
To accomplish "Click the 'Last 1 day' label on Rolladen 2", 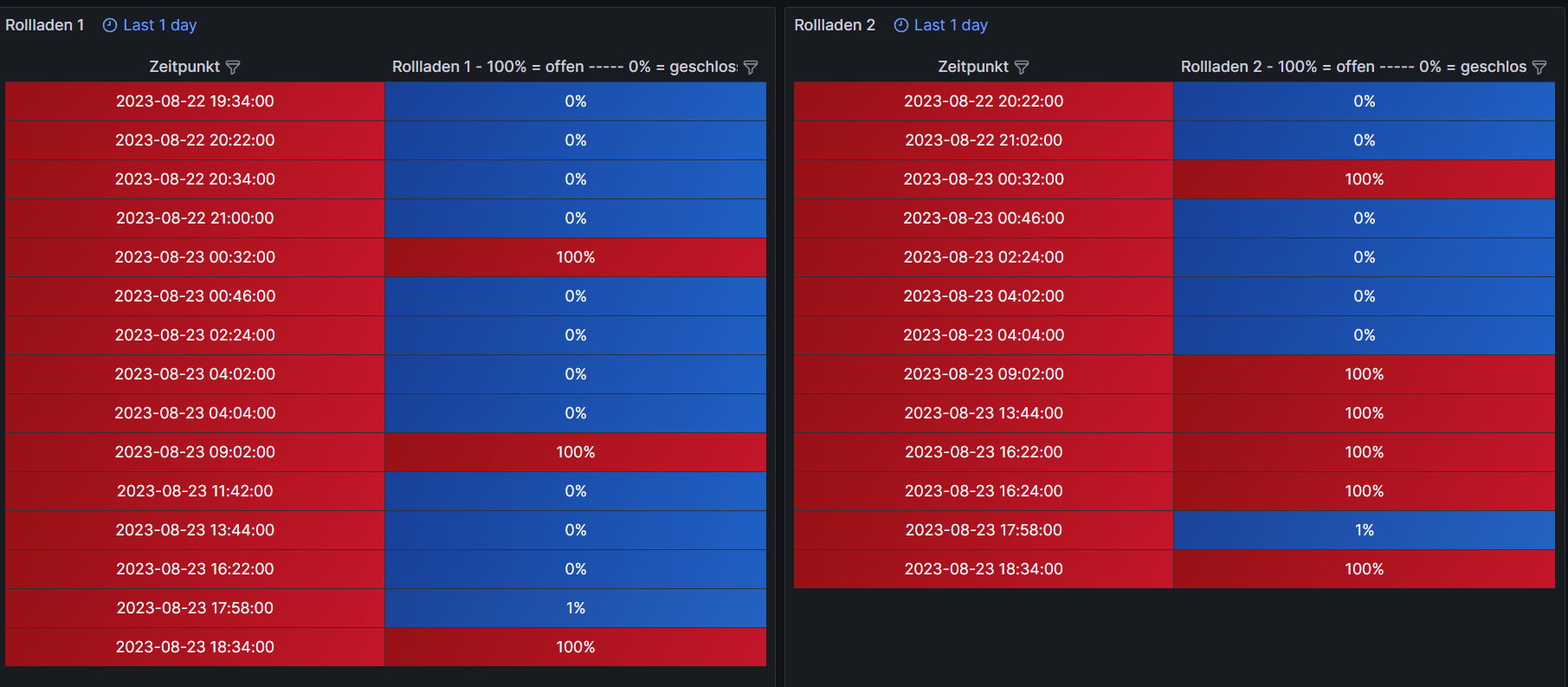I will (951, 25).
